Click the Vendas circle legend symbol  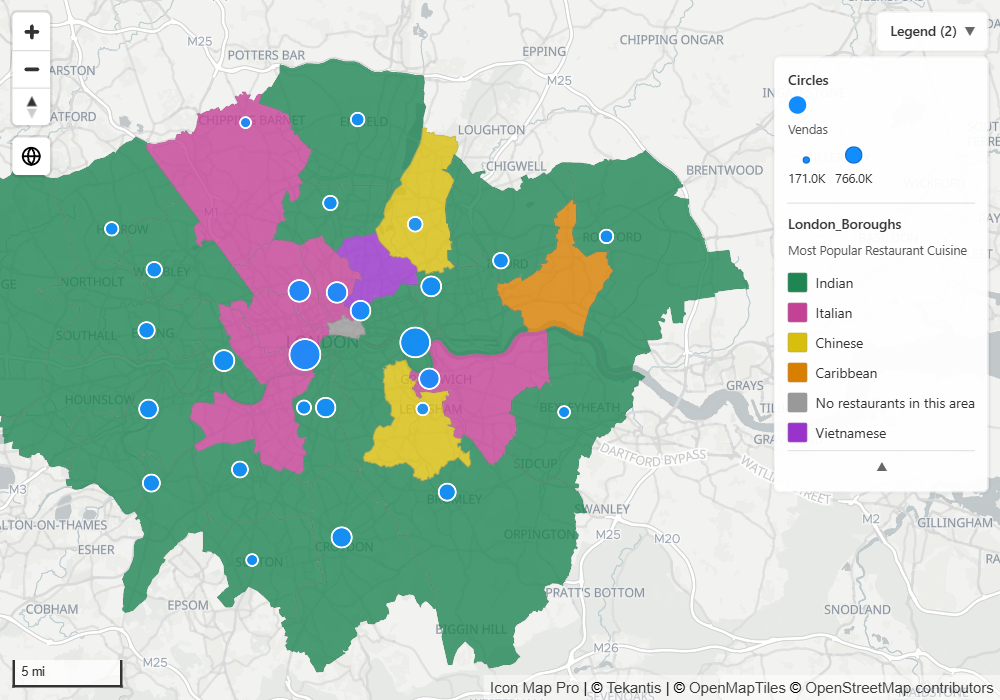click(797, 105)
